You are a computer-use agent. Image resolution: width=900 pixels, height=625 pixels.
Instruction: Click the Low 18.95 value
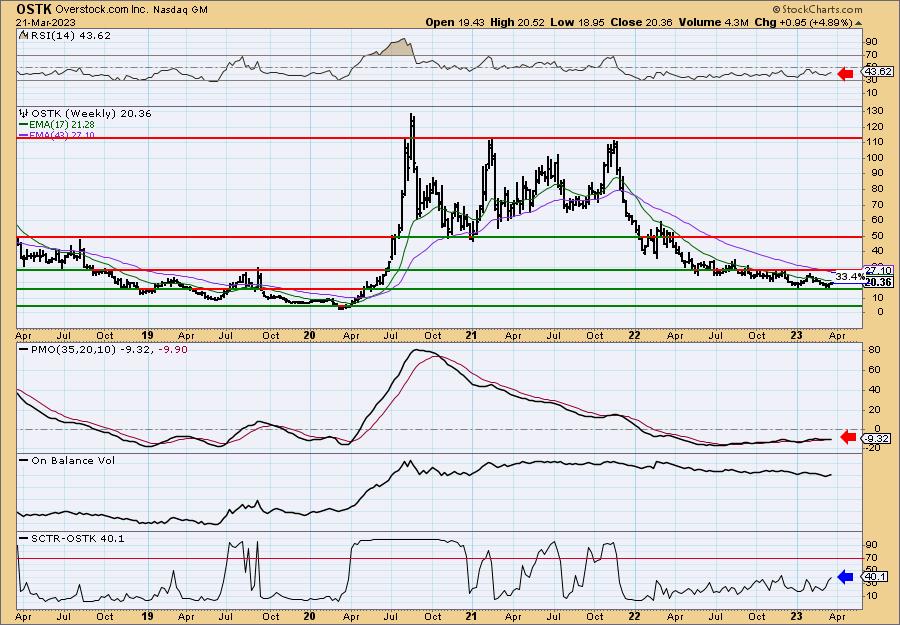(x=577, y=22)
